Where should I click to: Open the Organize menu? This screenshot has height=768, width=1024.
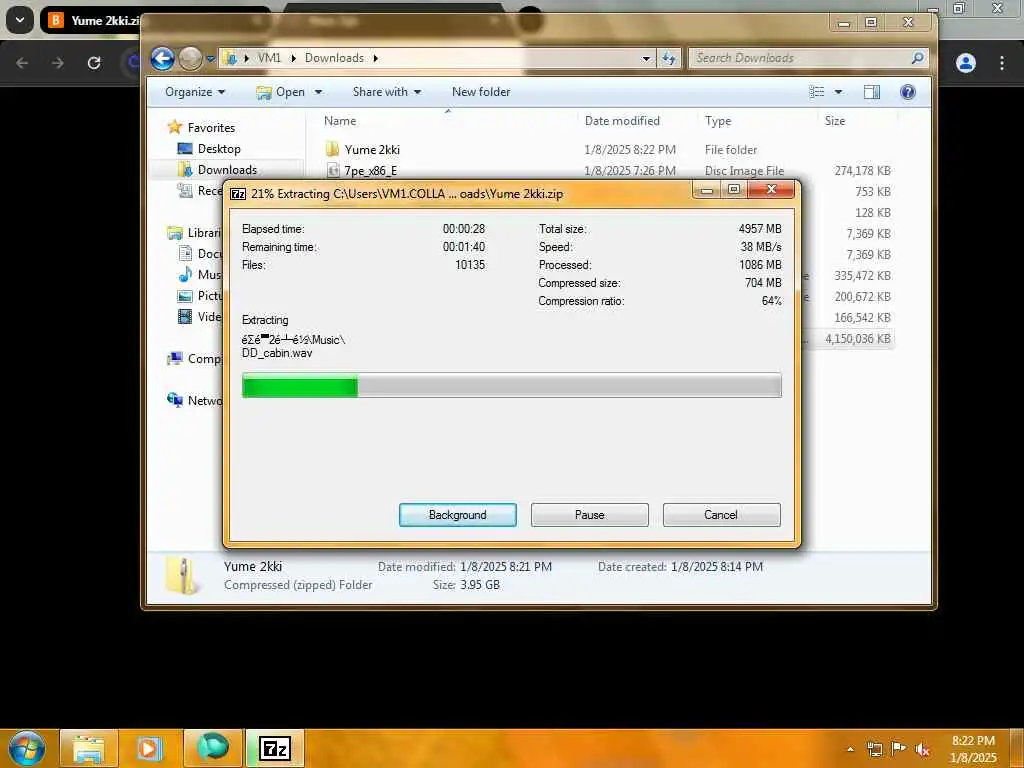click(195, 92)
